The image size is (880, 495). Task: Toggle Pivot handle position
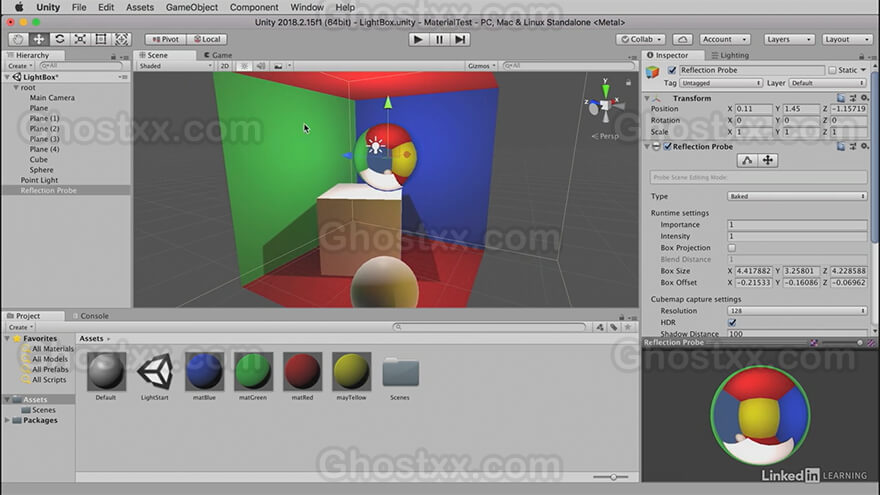tap(165, 39)
